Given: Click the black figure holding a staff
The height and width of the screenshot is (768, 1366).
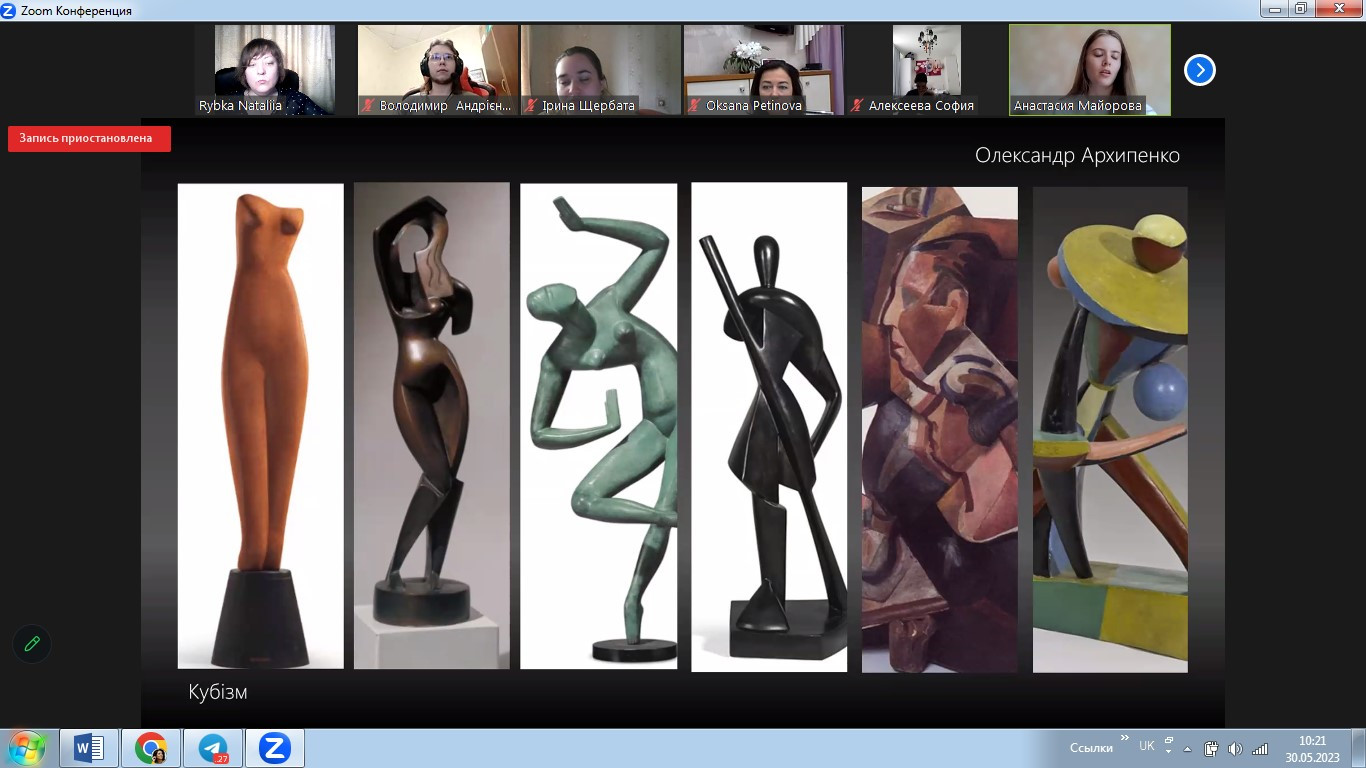Looking at the screenshot, I should click(x=769, y=427).
